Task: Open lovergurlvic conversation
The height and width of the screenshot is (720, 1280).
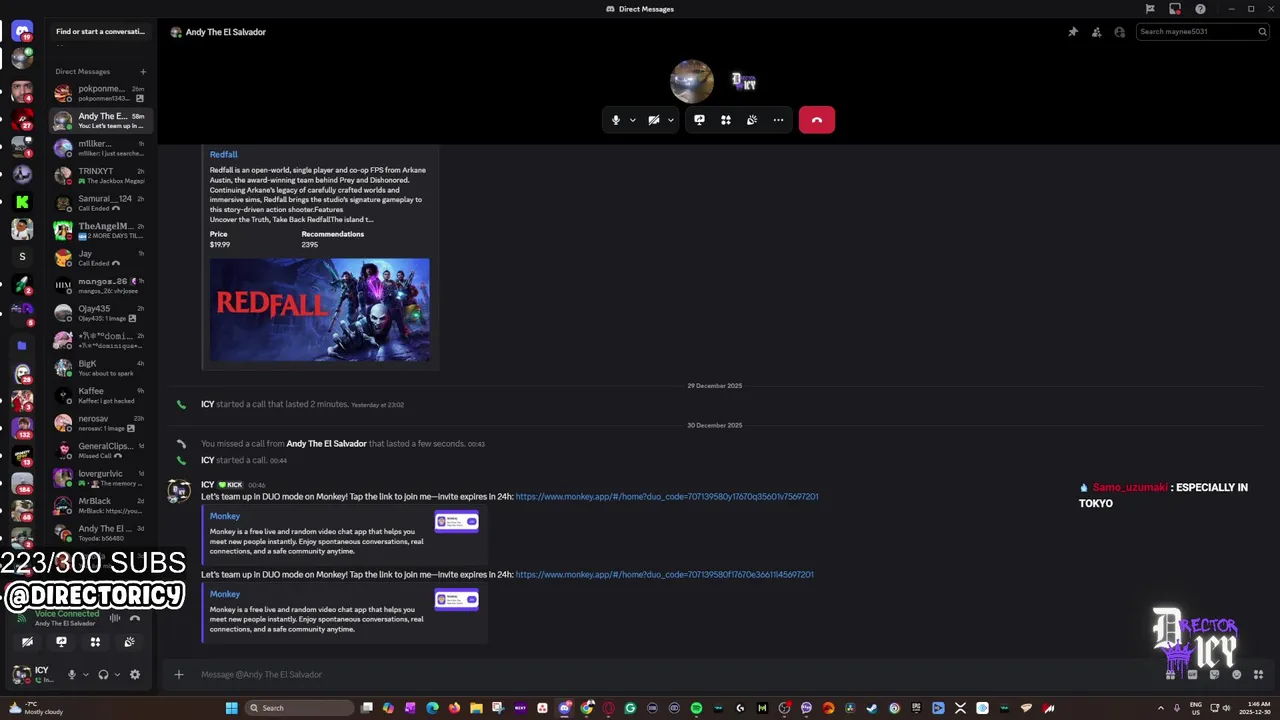Action: click(99, 478)
